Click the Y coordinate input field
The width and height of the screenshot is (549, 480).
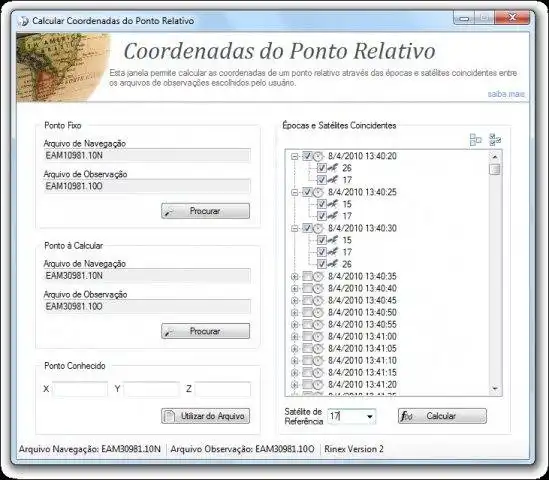(x=151, y=389)
